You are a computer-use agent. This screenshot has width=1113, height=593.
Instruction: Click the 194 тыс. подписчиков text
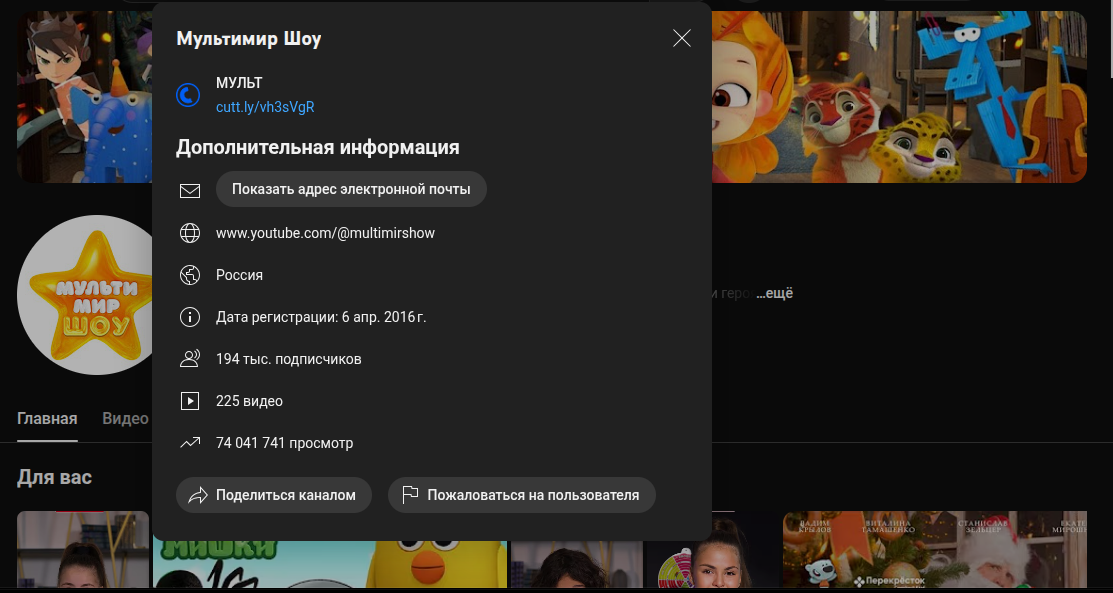(288, 359)
